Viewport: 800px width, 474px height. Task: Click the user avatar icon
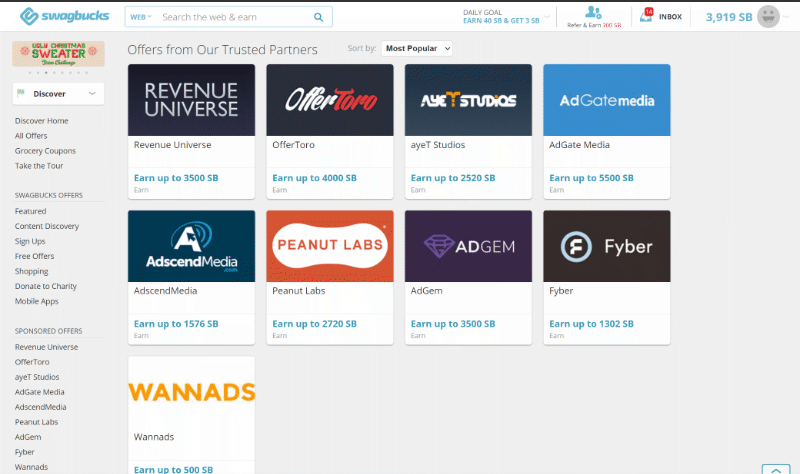[768, 17]
